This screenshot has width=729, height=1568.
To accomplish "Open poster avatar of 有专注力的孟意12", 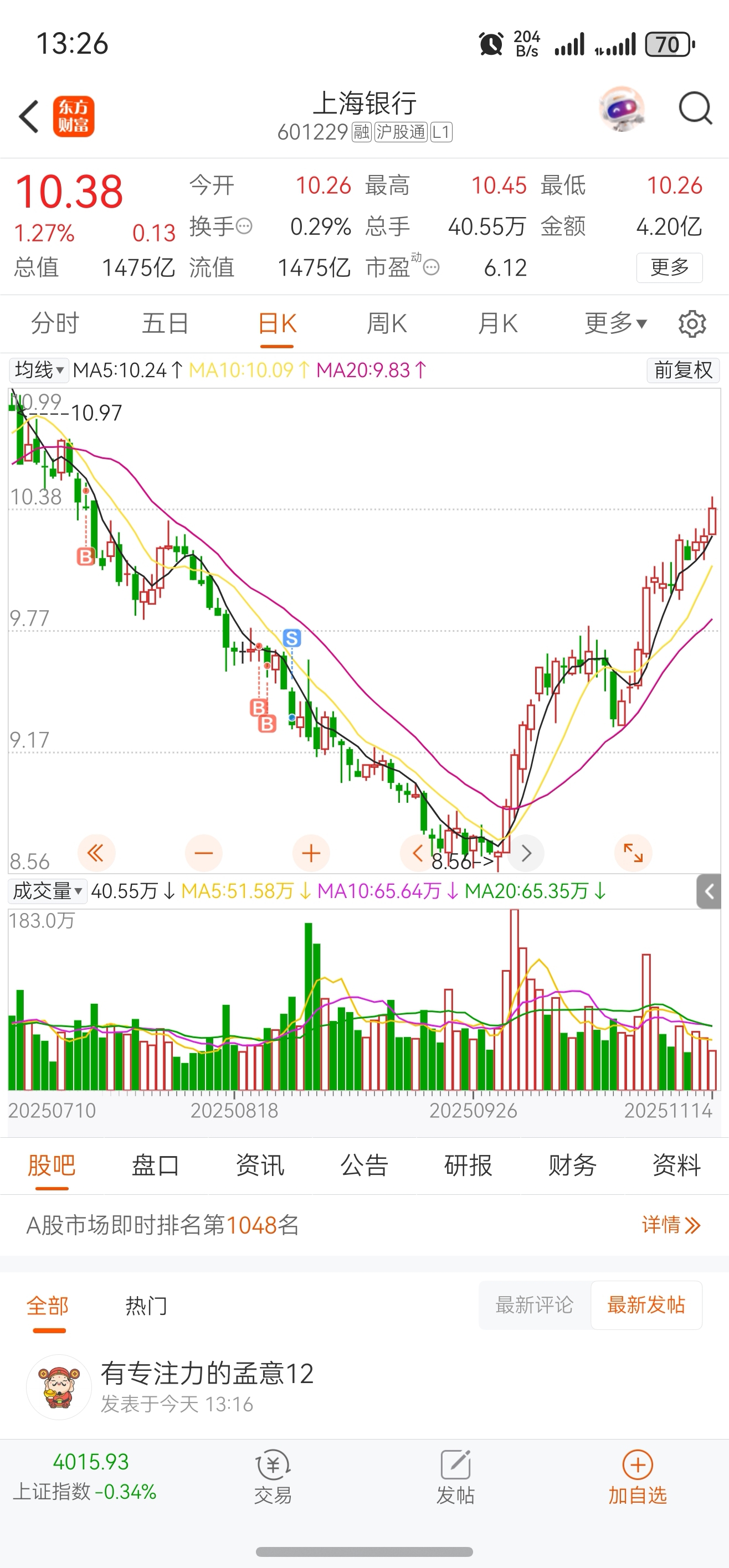I will coord(59,1386).
